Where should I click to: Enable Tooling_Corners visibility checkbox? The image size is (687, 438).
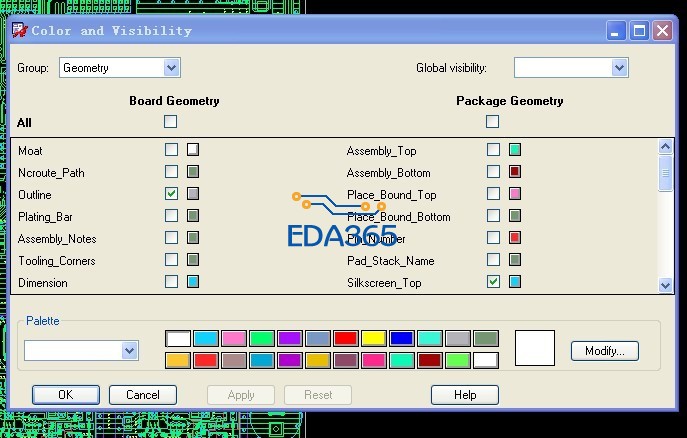(x=171, y=260)
